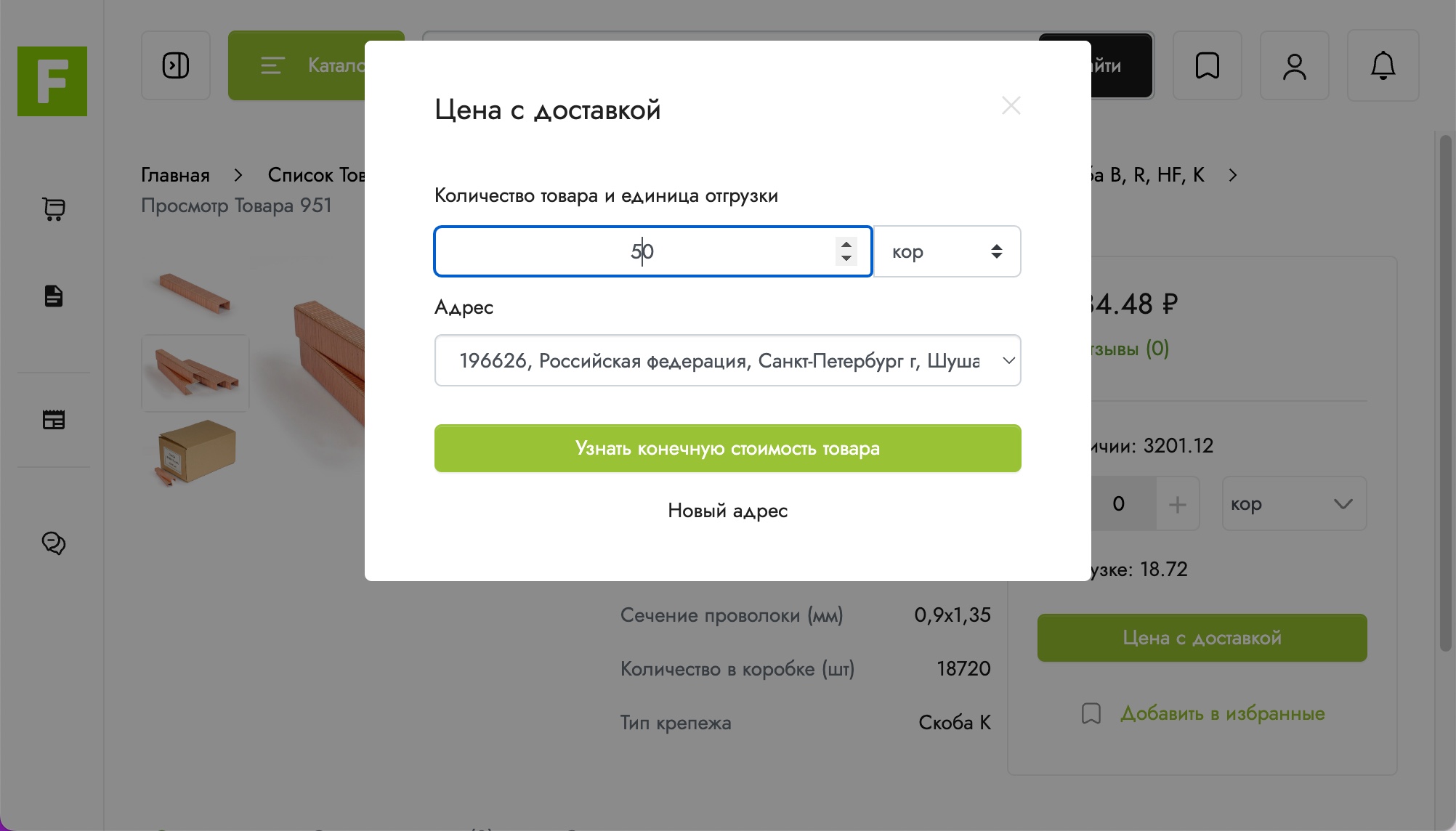Select cardboard box thumbnail
This screenshot has width=1456, height=831.
(x=195, y=452)
